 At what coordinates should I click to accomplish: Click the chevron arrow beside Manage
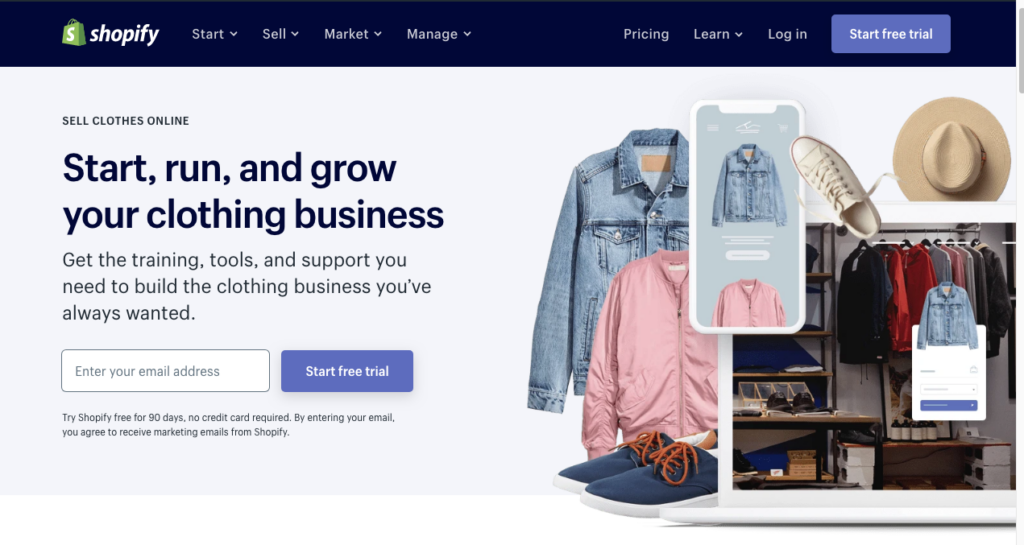click(x=468, y=34)
